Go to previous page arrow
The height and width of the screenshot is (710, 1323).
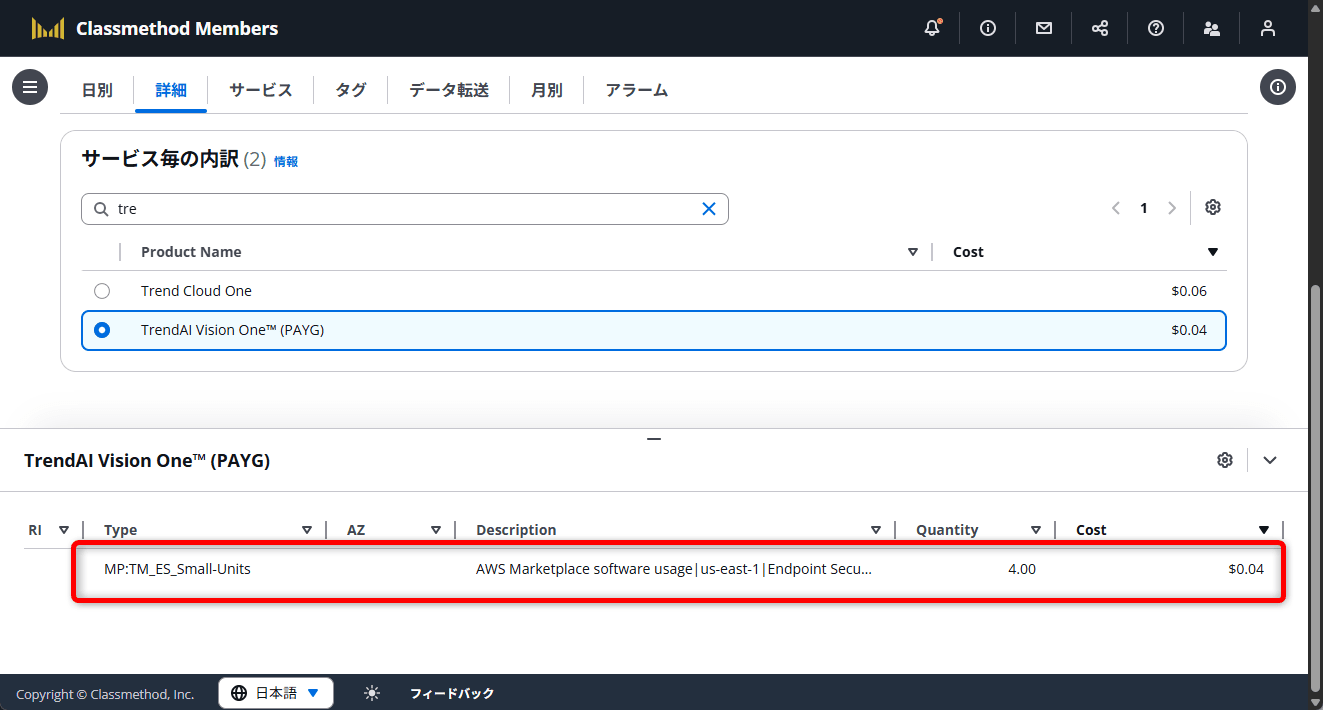coord(1116,209)
